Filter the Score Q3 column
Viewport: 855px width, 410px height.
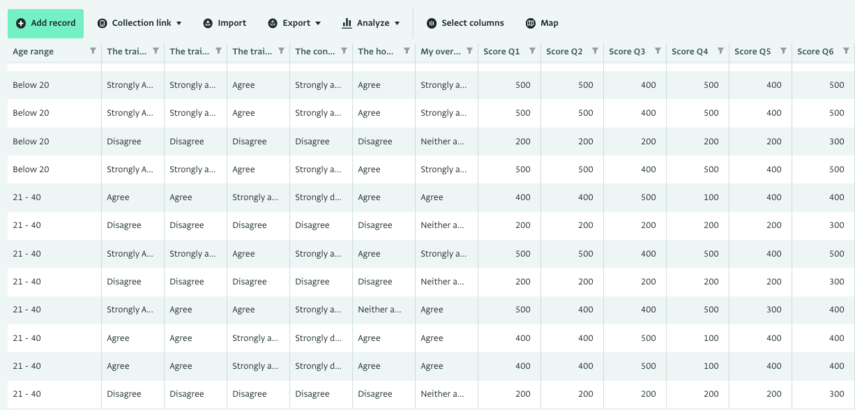point(658,51)
